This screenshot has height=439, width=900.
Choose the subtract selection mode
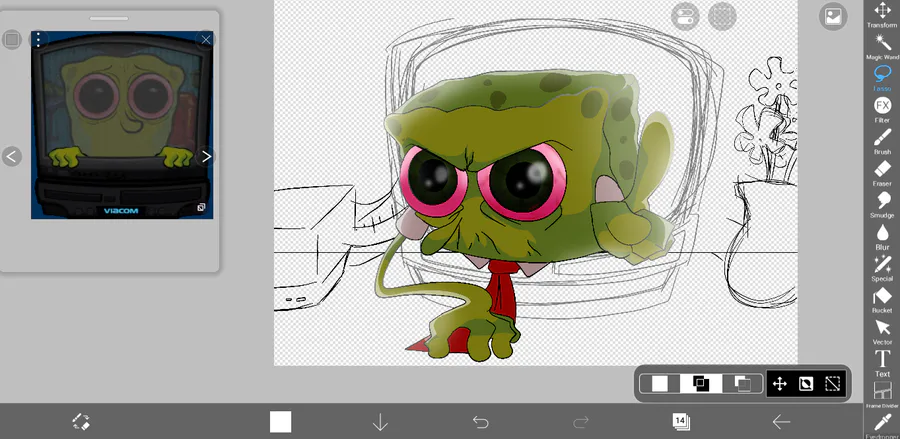coord(742,383)
